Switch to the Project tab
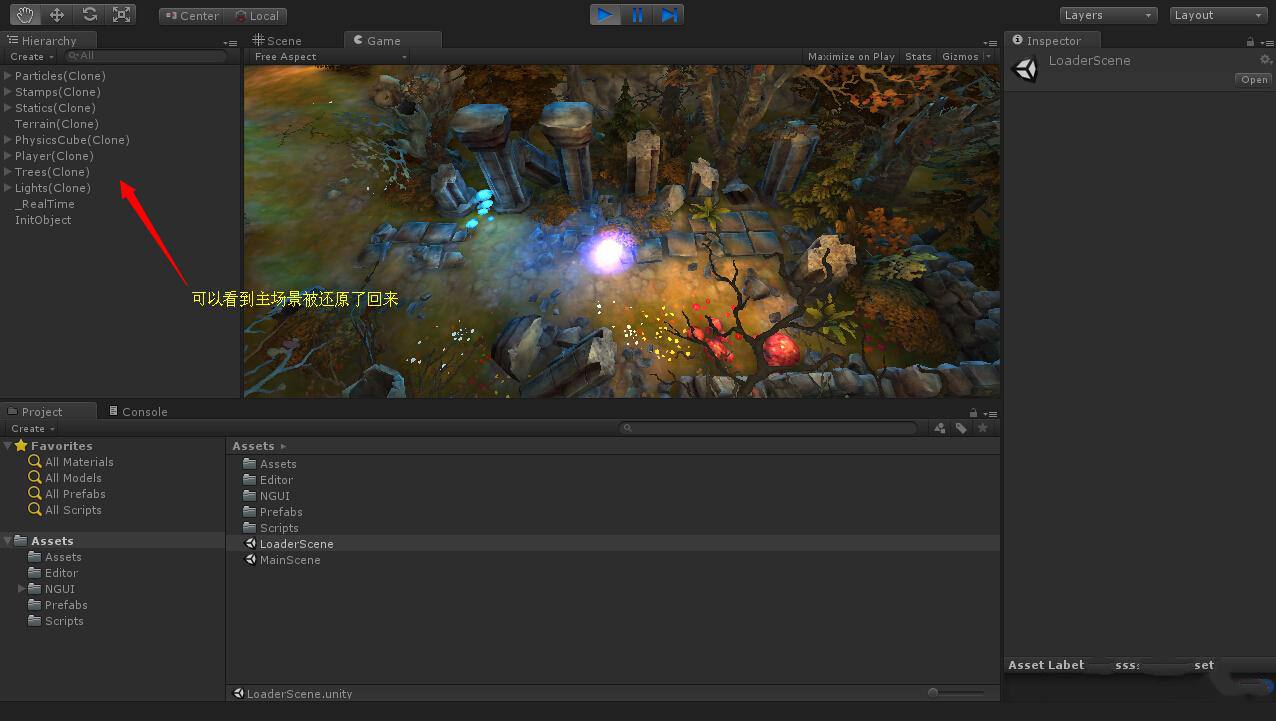Screen dimensions: 1276x721 [49, 411]
